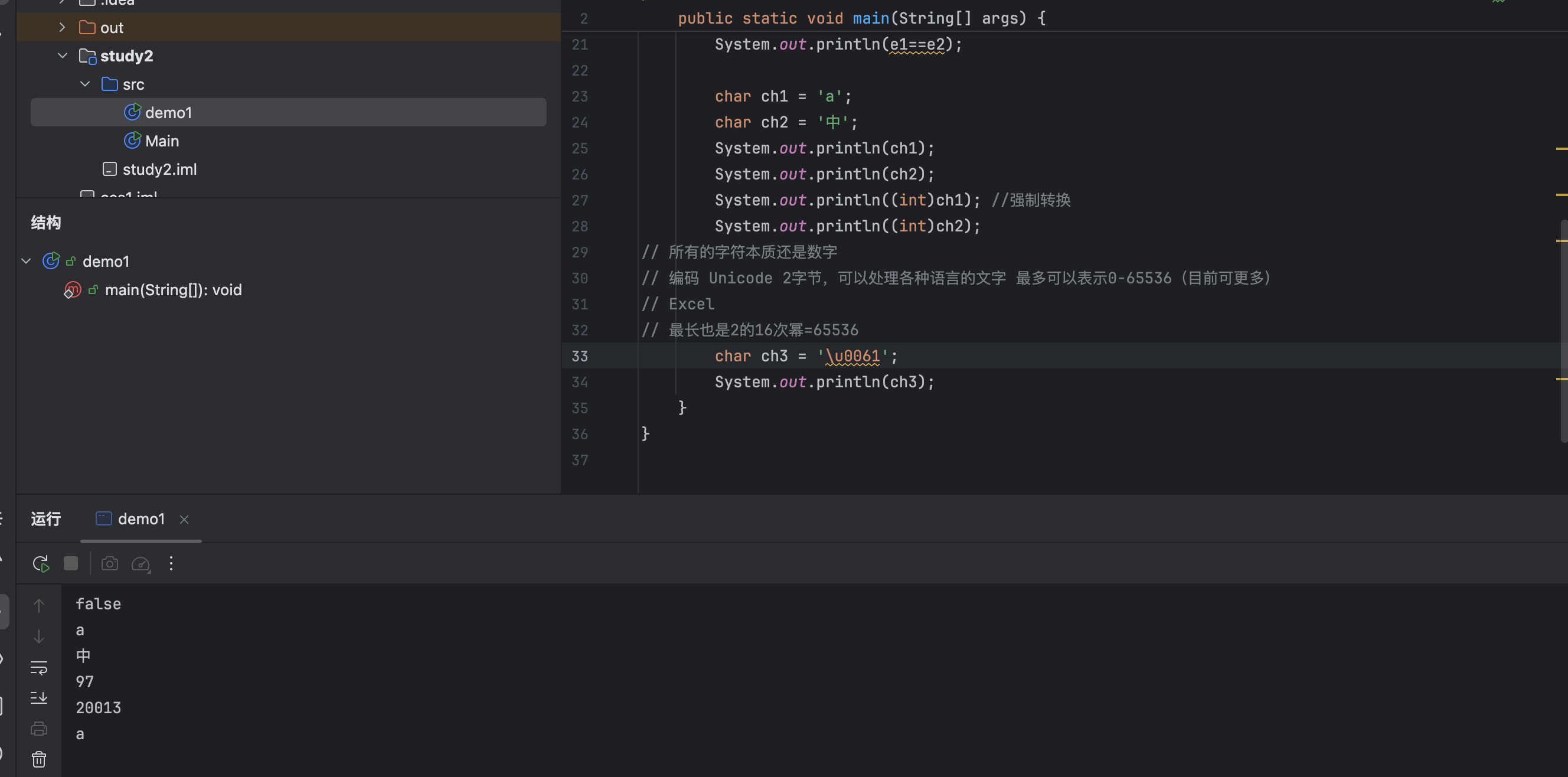Select main(String[]) method in structure

point(173,290)
